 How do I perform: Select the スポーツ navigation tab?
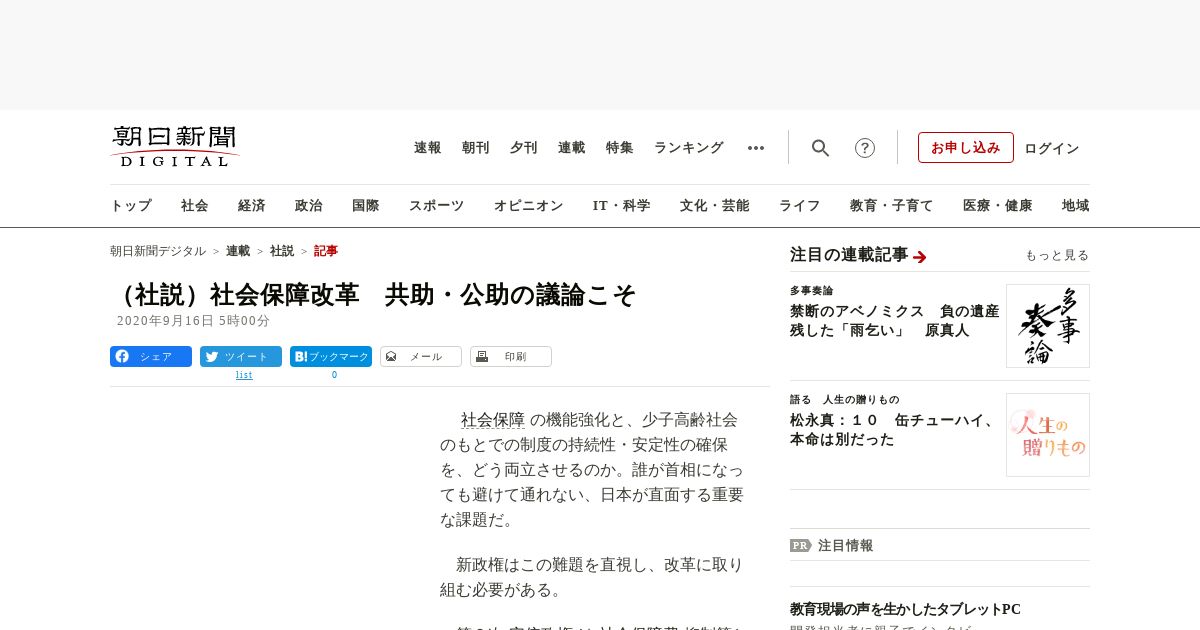point(436,206)
